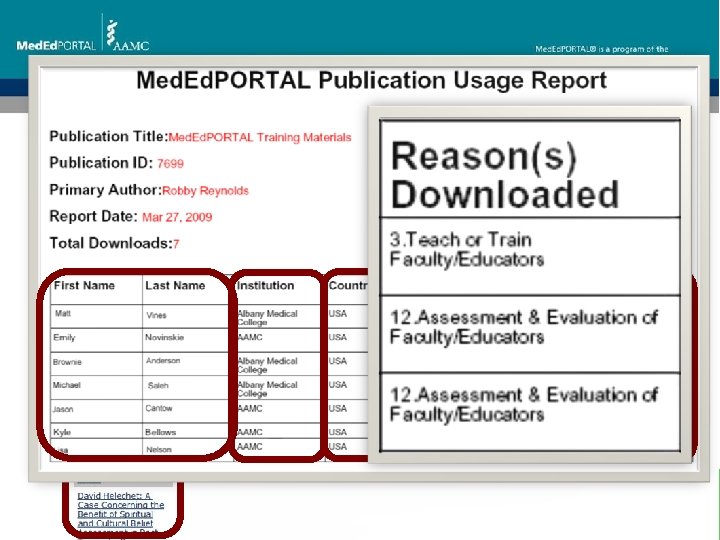Select 'AAMC' in Jason Cantow's row

[x=250, y=409]
